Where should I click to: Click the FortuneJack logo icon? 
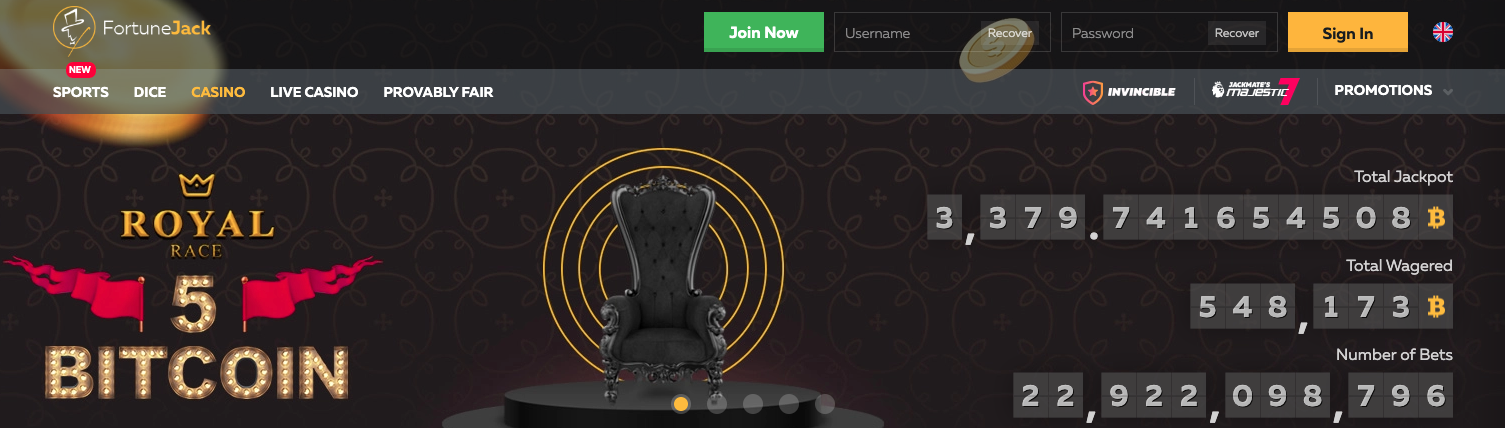[74, 30]
